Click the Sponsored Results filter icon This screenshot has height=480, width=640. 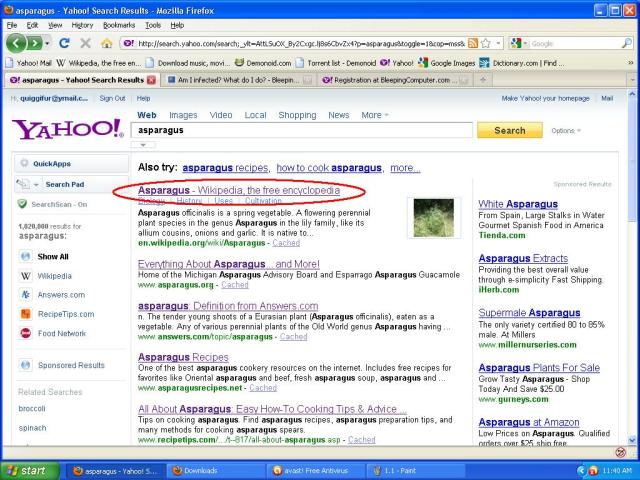[25, 365]
